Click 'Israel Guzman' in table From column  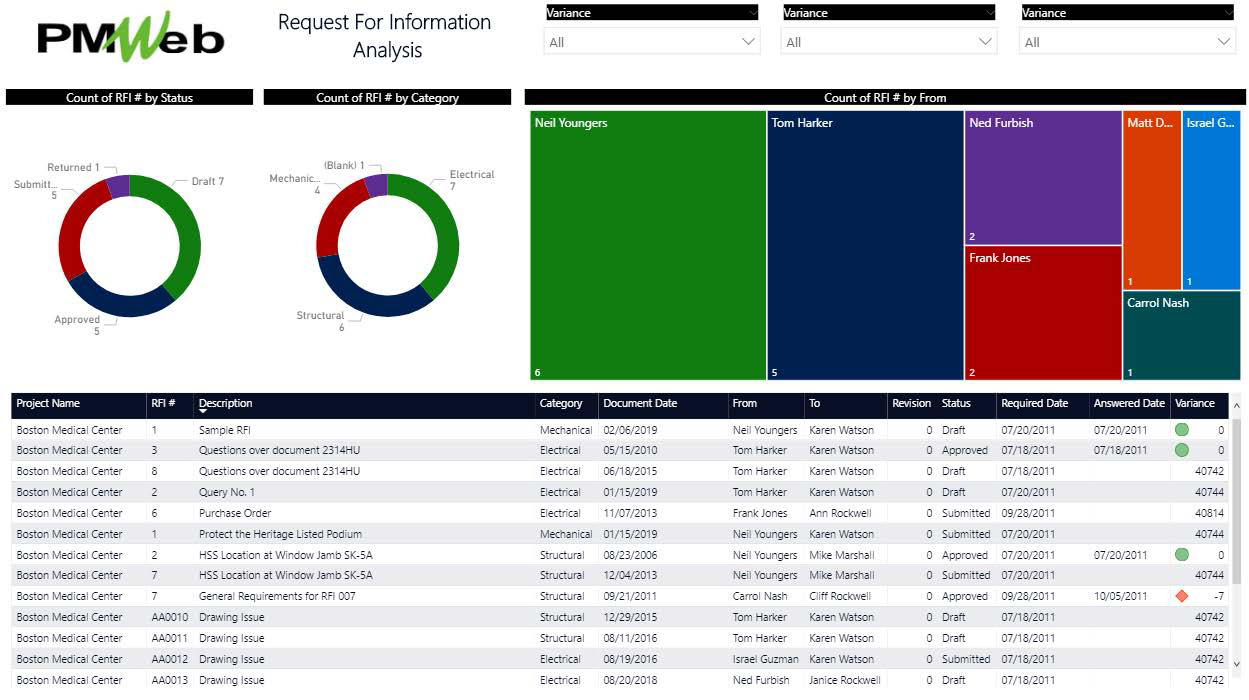click(766, 659)
